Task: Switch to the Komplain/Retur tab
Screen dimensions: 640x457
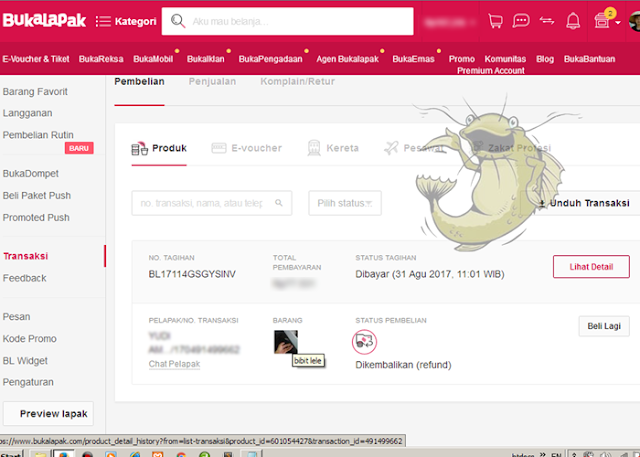Action: tap(298, 82)
